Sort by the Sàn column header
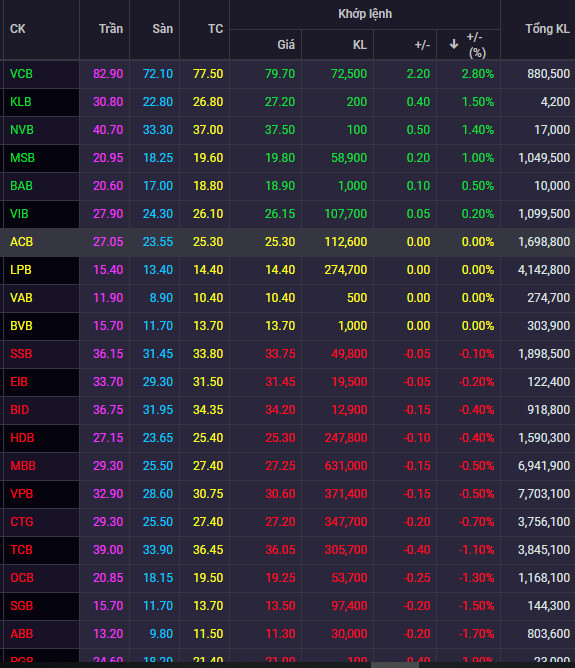This screenshot has width=575, height=668. point(162,29)
